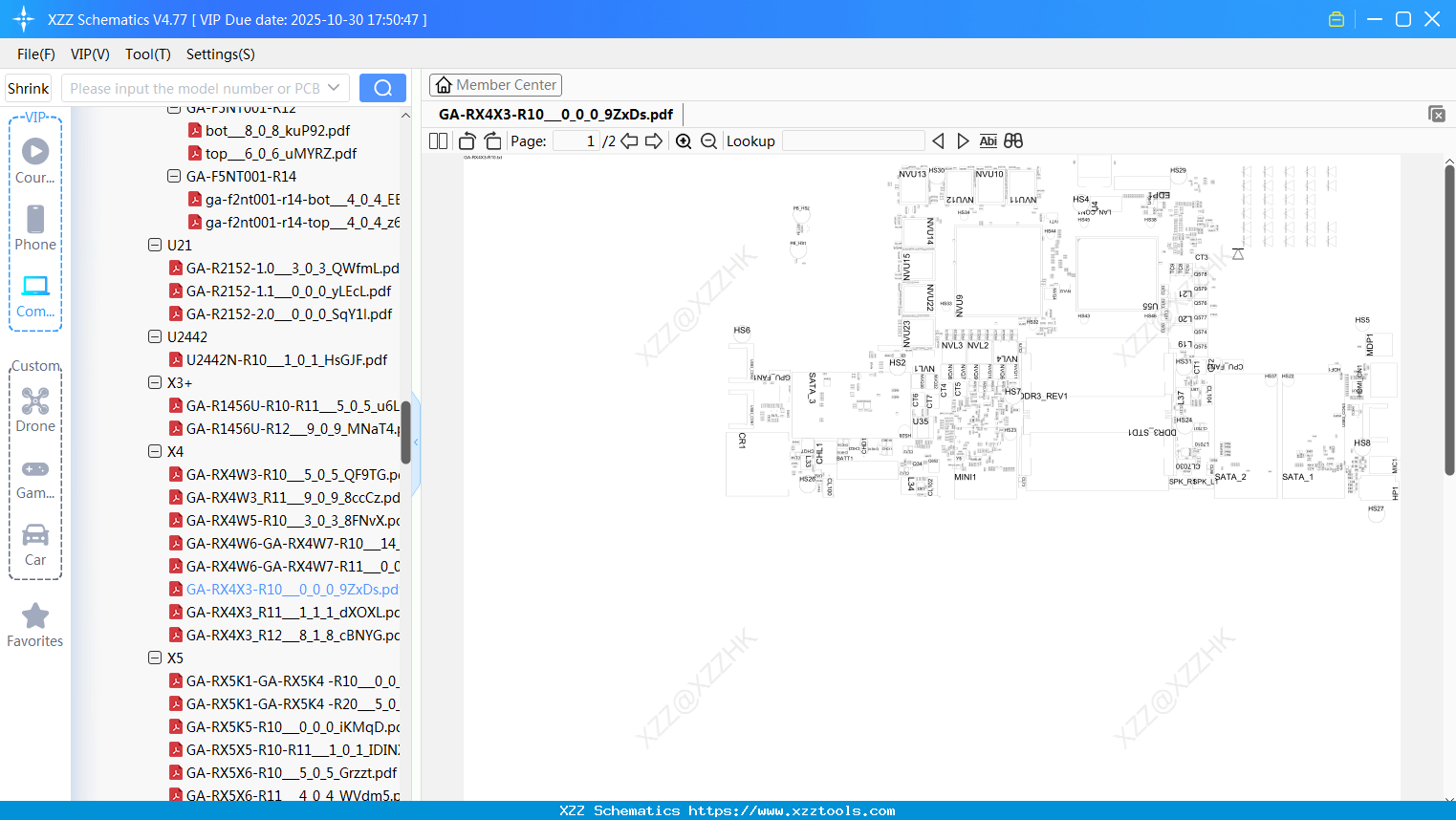The image size is (1456, 820).
Task: Open bot__8_0_8_kuP92.pdf
Action: point(269,130)
